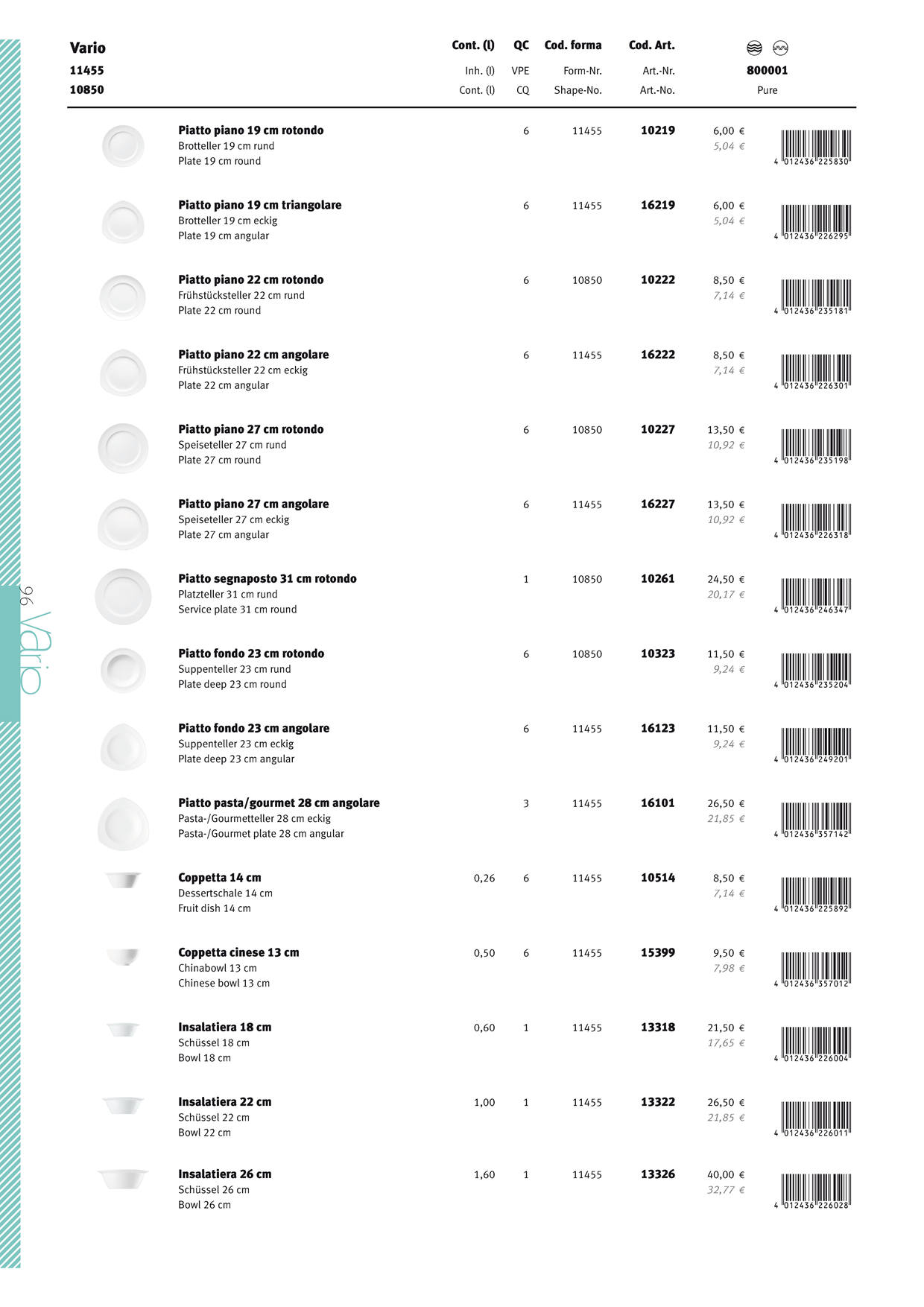Open the Piatto fondo 23 cm rotondo title
The width and height of the screenshot is (924, 1307).
(x=251, y=653)
